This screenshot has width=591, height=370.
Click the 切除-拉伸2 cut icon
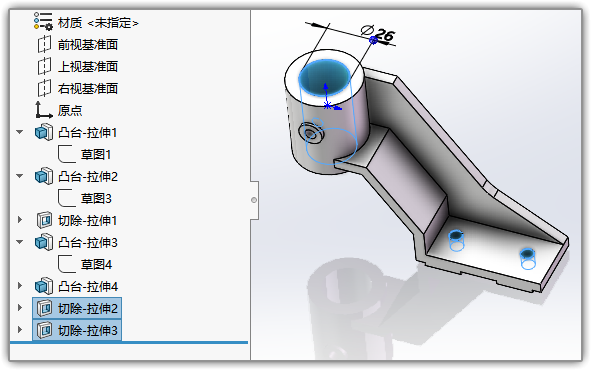[44, 308]
